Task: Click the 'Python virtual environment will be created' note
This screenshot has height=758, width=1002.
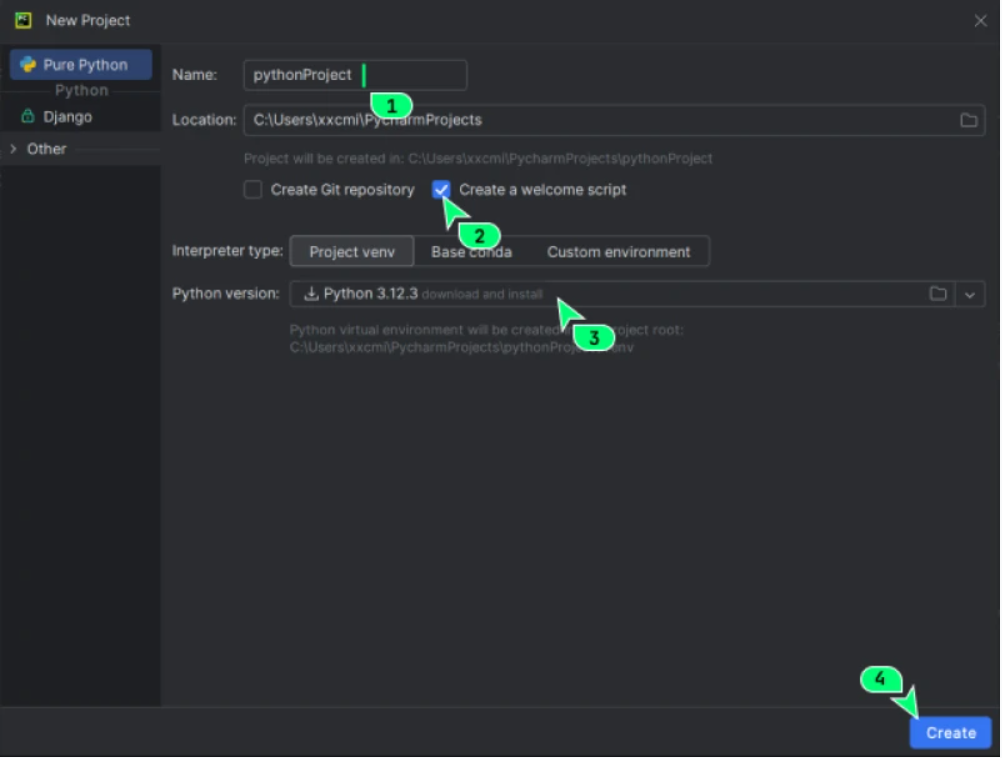Action: pyautogui.click(x=486, y=339)
